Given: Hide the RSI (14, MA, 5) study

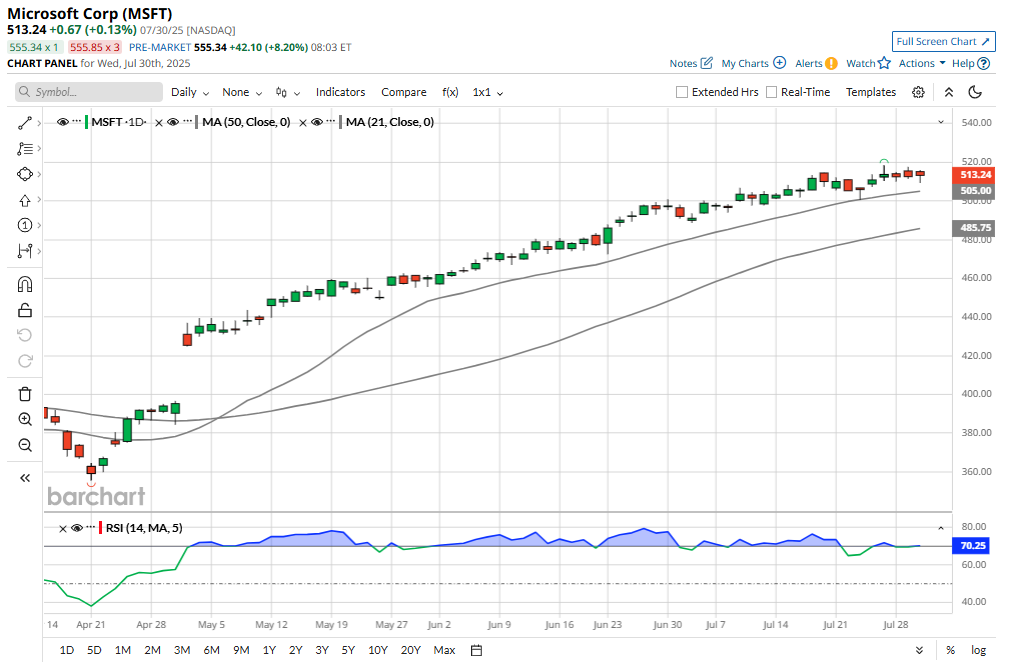Looking at the screenshot, I should click(x=76, y=528).
